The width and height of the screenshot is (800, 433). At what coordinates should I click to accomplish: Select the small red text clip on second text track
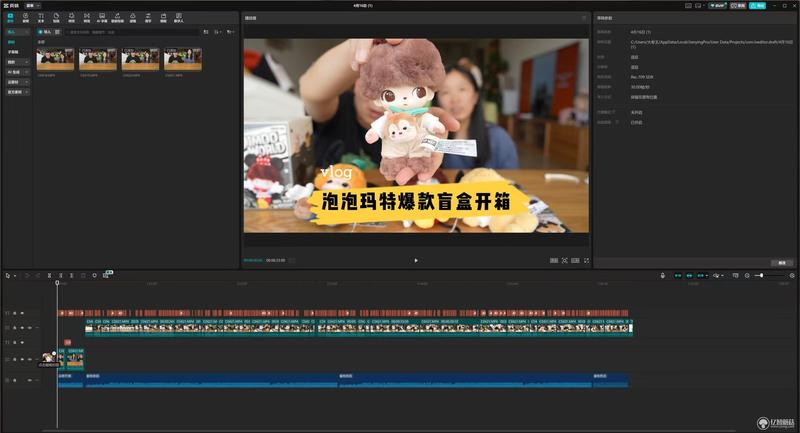67,342
